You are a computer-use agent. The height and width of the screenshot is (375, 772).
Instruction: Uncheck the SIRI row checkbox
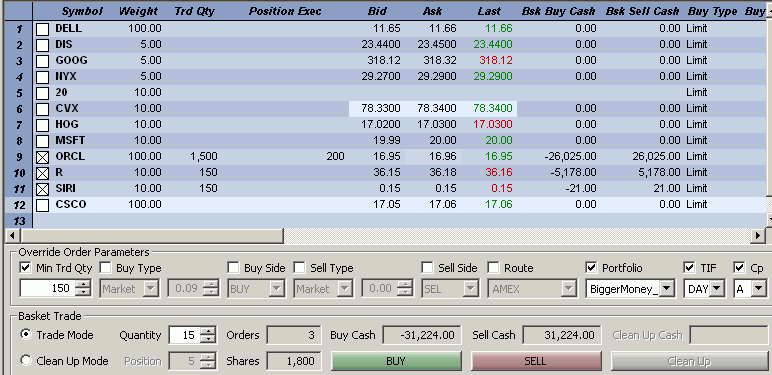point(43,189)
